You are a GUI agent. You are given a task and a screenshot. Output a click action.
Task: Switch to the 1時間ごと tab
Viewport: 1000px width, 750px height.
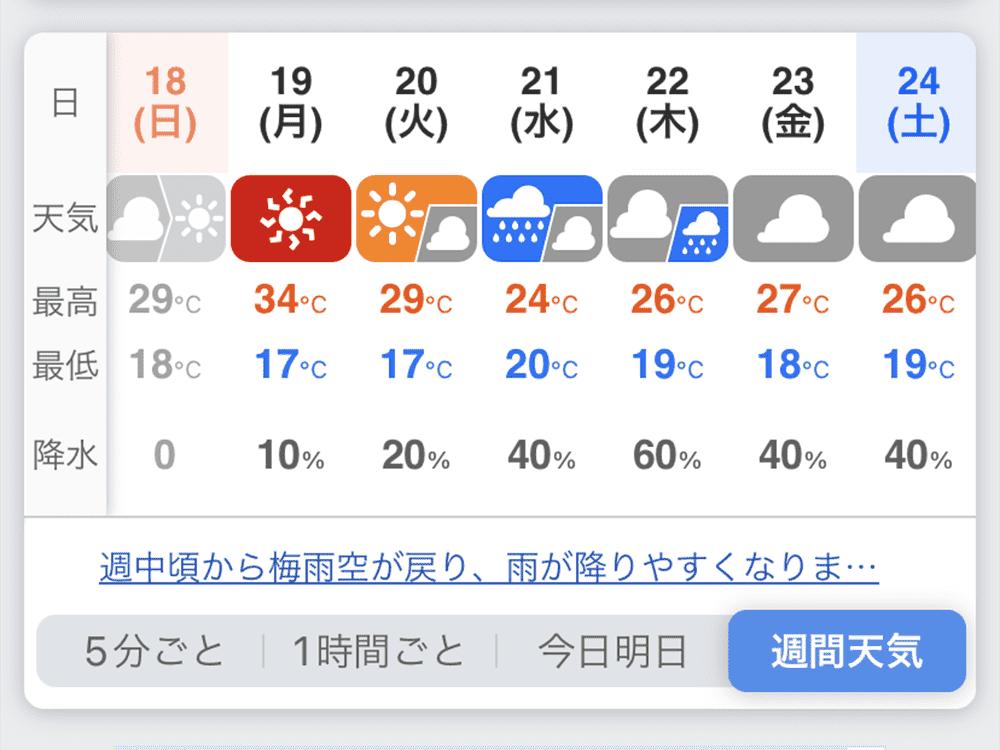(x=378, y=651)
